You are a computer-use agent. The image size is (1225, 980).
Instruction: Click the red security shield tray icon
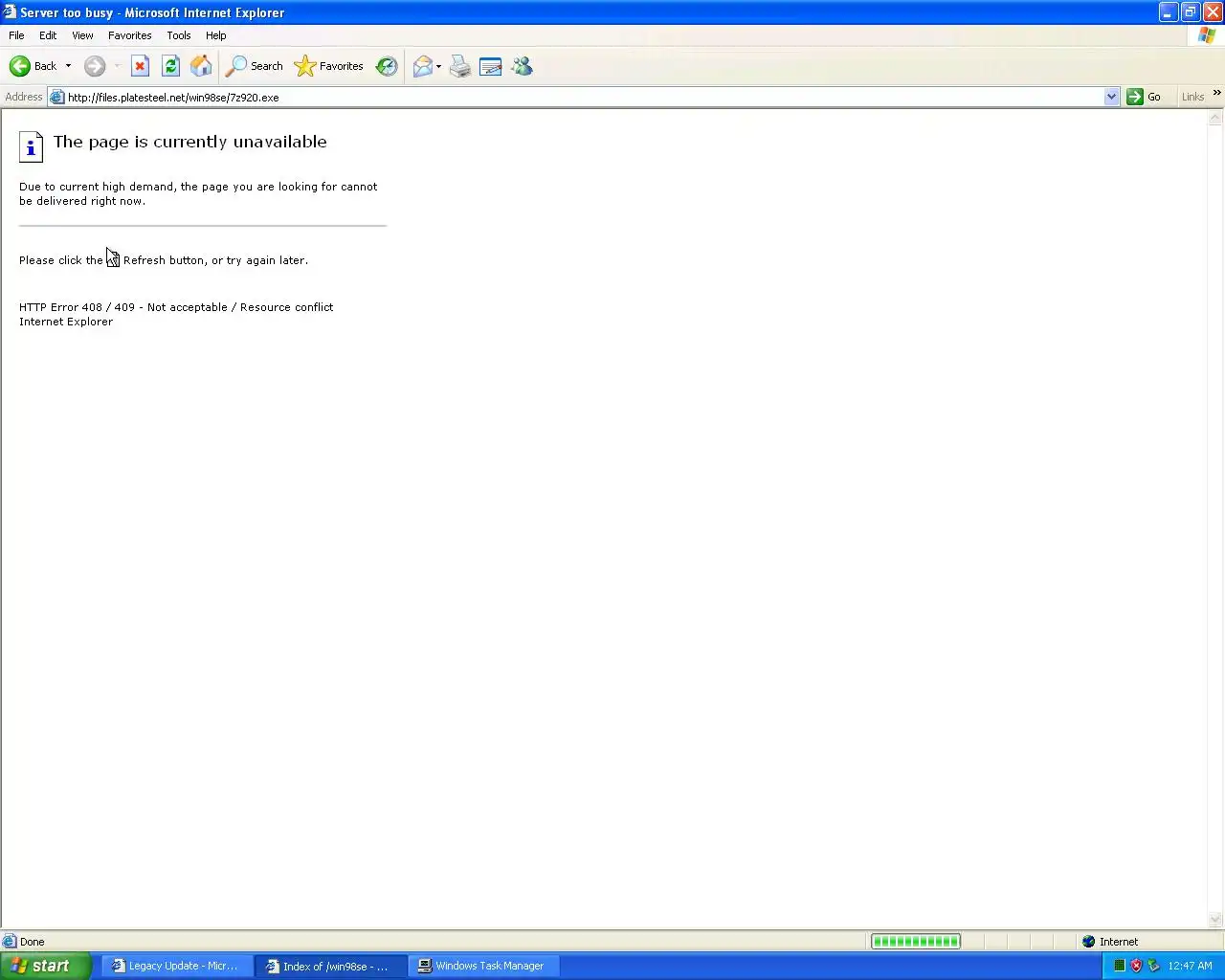click(1136, 966)
